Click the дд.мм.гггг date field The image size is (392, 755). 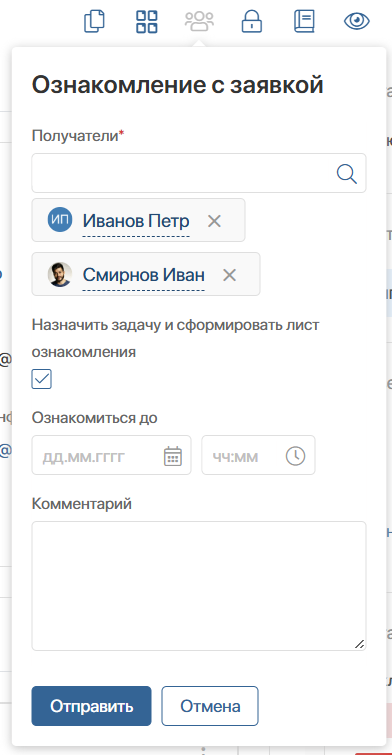tap(111, 455)
